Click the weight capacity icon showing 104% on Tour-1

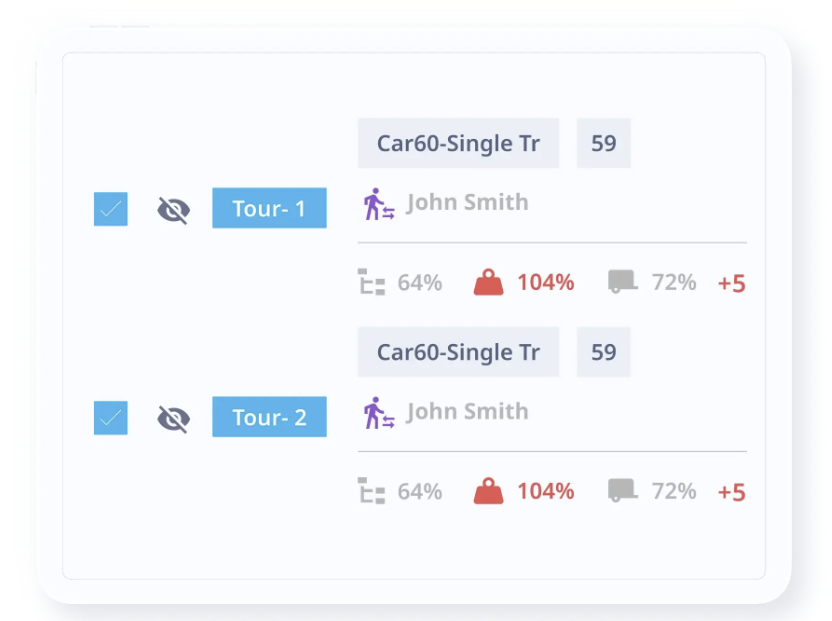tap(489, 283)
